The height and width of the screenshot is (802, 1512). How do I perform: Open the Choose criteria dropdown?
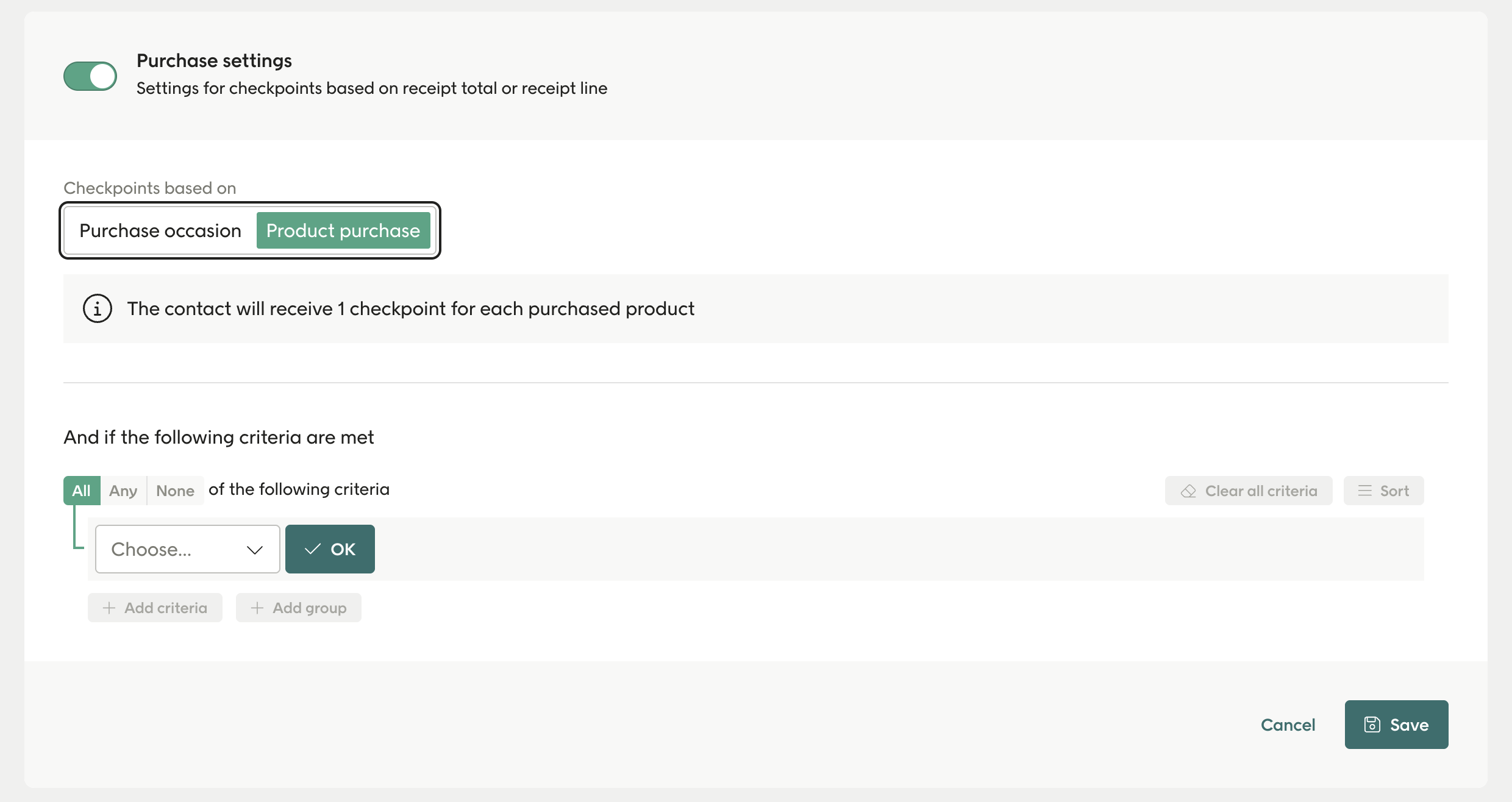[187, 548]
